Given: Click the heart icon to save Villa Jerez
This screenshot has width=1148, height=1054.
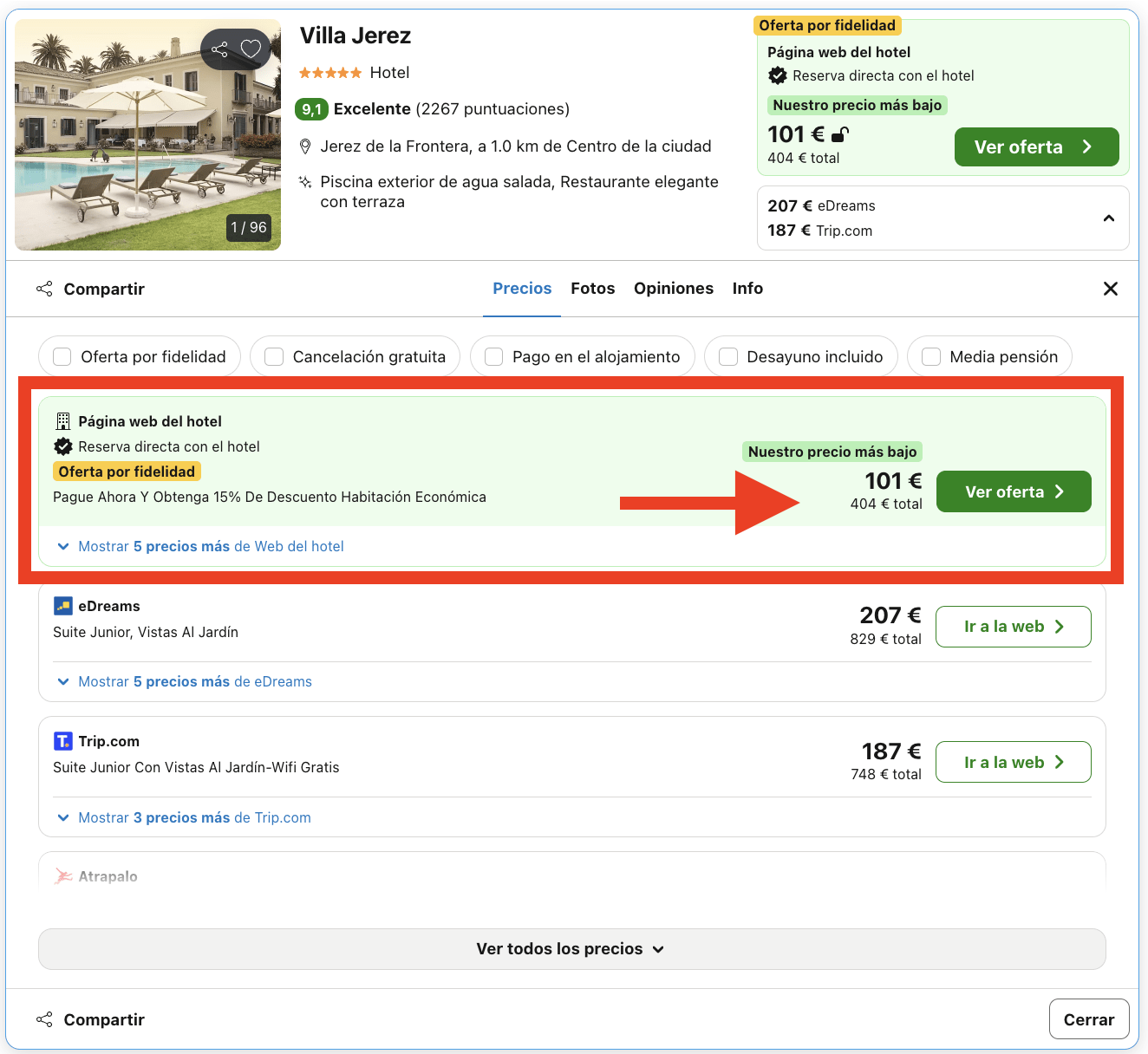Looking at the screenshot, I should pyautogui.click(x=251, y=49).
